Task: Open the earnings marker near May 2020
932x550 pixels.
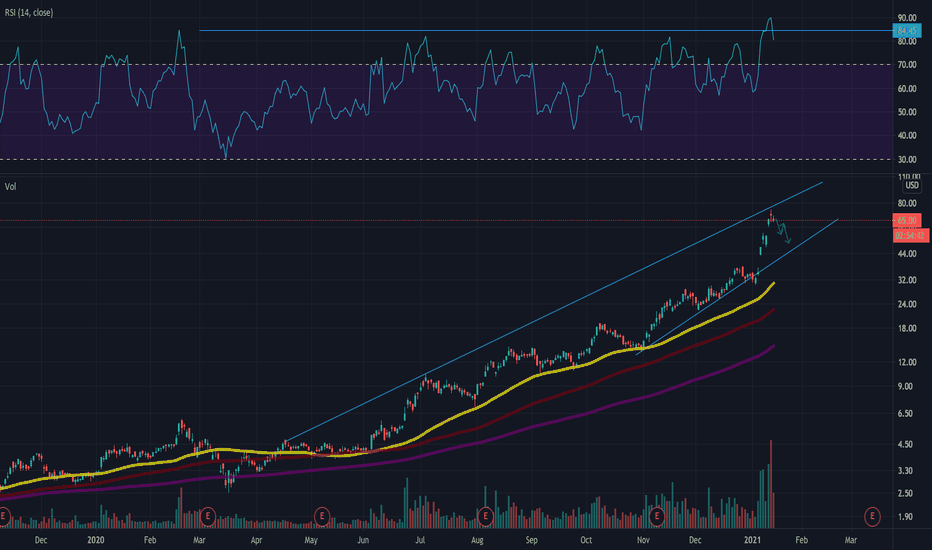Action: coord(322,516)
